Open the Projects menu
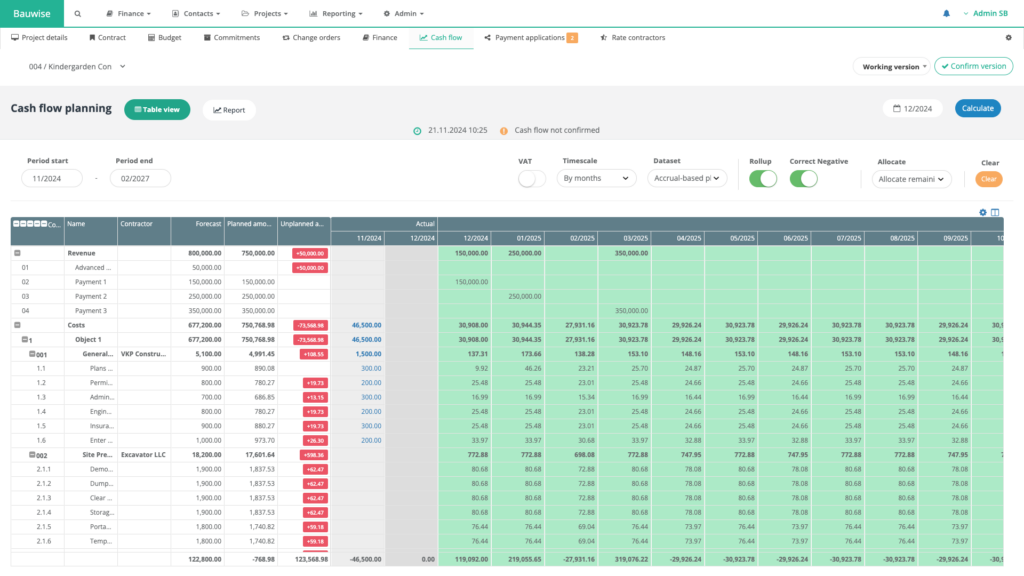This screenshot has height=576, width=1024. [264, 14]
